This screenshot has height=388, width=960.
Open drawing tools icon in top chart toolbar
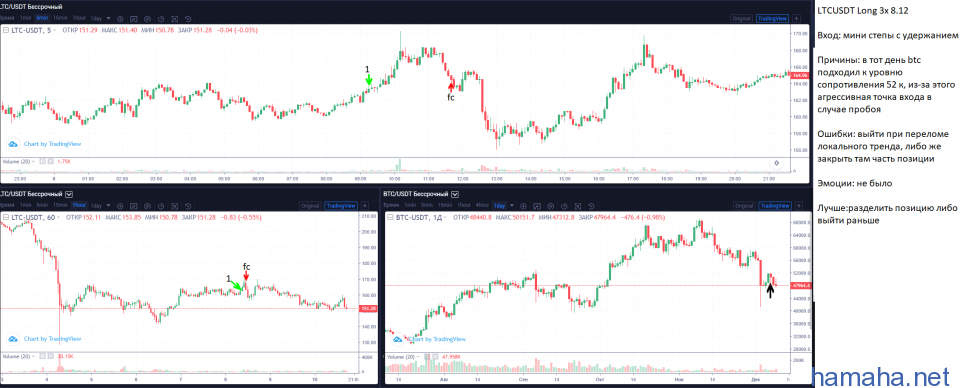coord(133,19)
